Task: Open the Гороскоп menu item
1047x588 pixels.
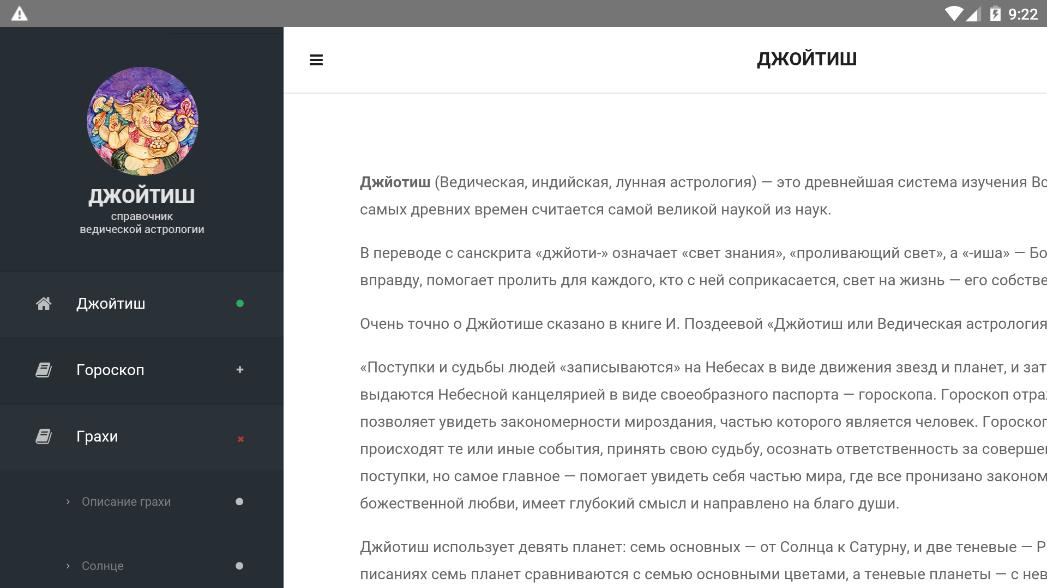Action: [x=142, y=370]
